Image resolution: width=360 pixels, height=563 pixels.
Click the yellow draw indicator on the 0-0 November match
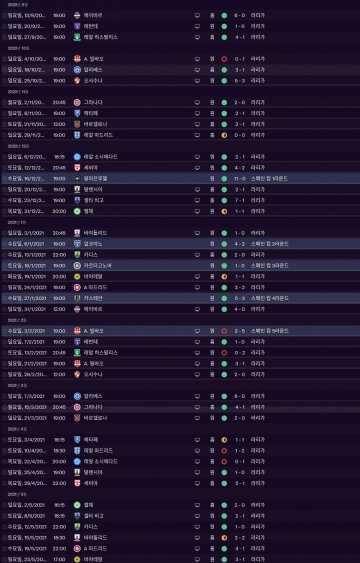(224, 135)
